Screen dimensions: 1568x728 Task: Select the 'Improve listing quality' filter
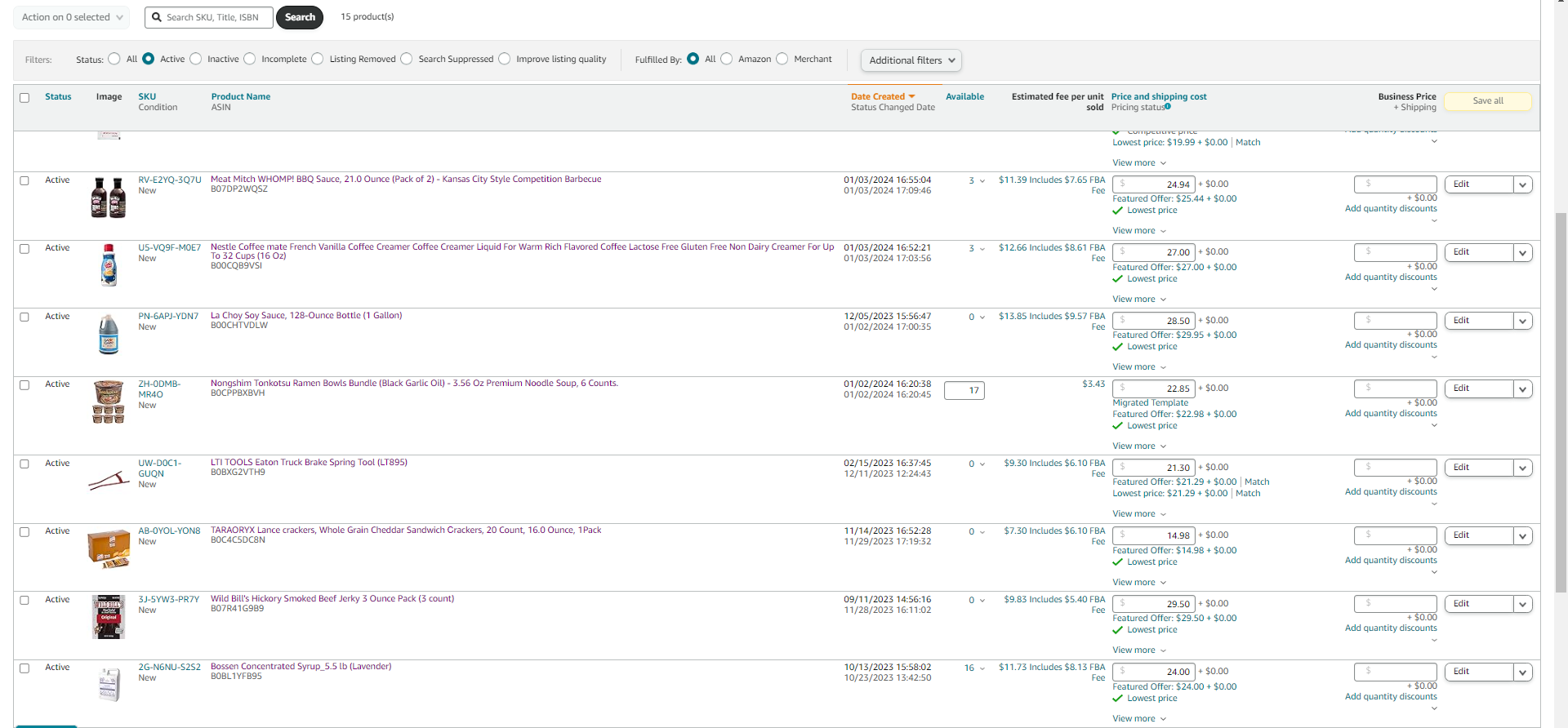pyautogui.click(x=505, y=59)
